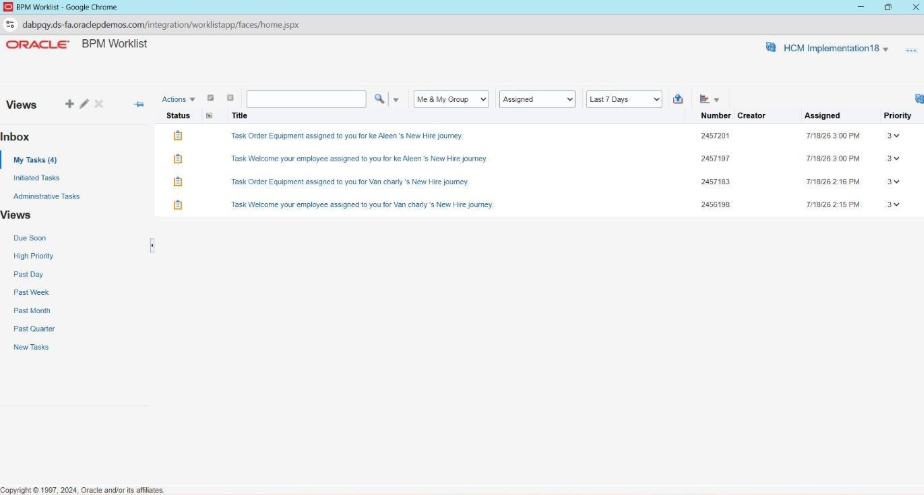Image resolution: width=924 pixels, height=495 pixels.
Task: Sort by the Number column header
Action: point(715,116)
